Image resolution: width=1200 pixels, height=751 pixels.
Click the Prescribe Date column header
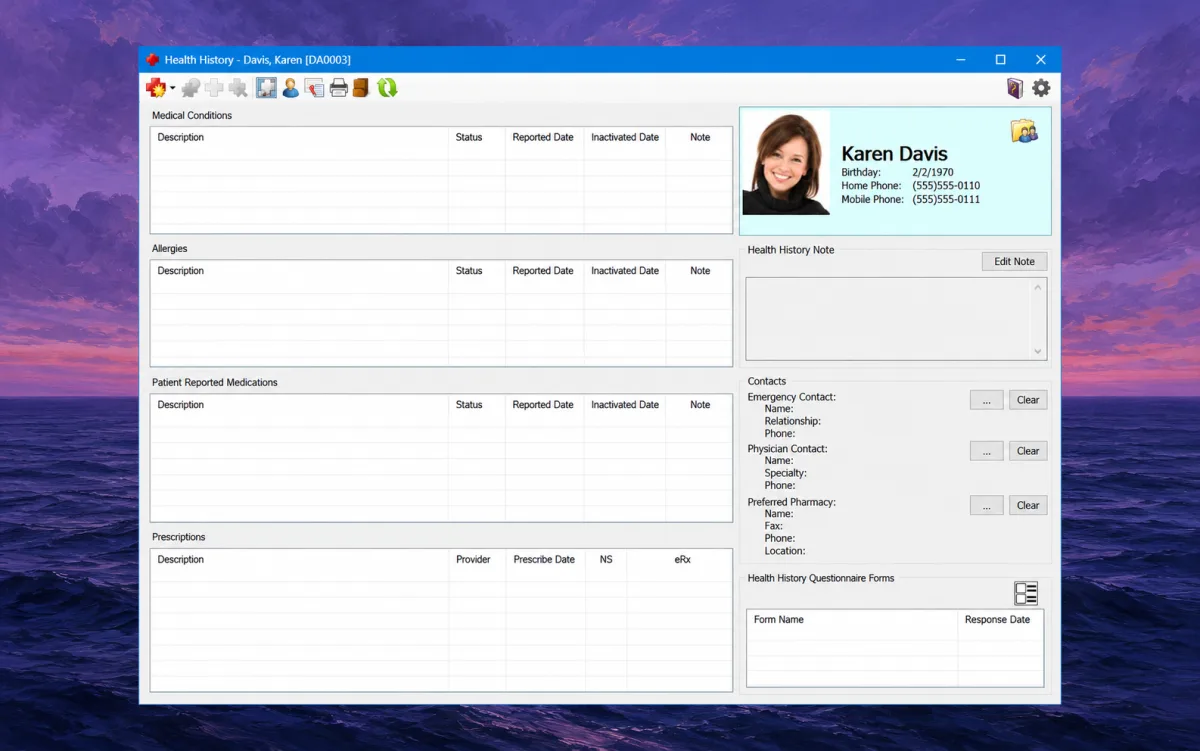pyautogui.click(x=545, y=560)
